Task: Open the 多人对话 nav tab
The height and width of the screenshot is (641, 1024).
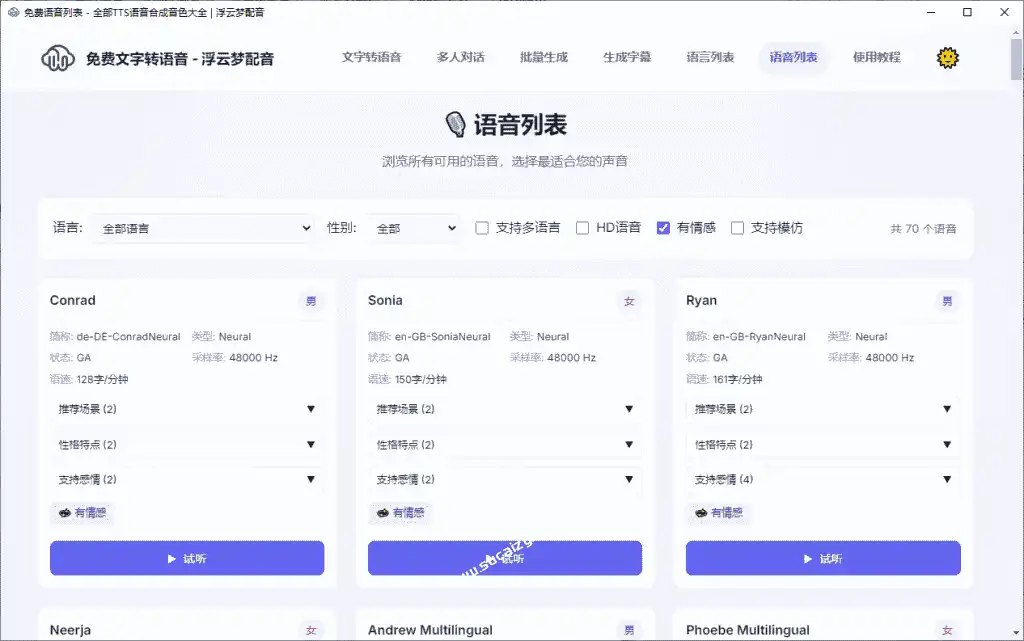Action: coord(460,57)
